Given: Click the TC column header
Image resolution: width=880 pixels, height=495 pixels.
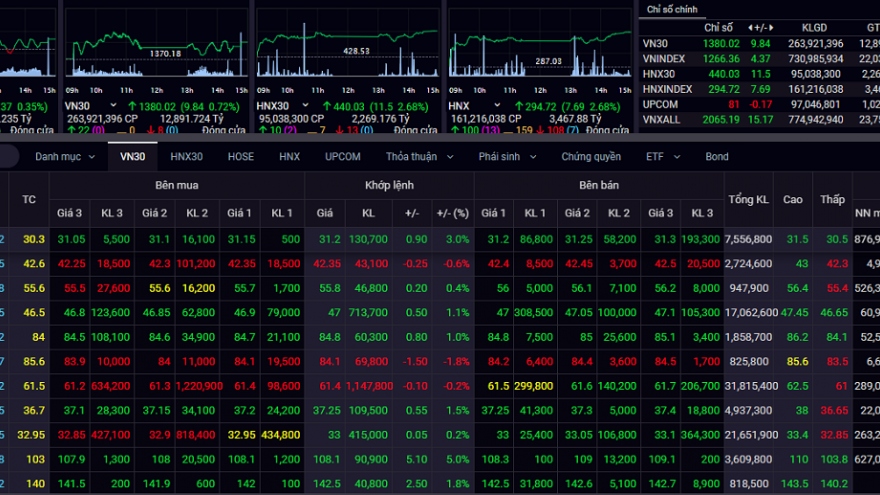Looking at the screenshot, I should tap(29, 199).
